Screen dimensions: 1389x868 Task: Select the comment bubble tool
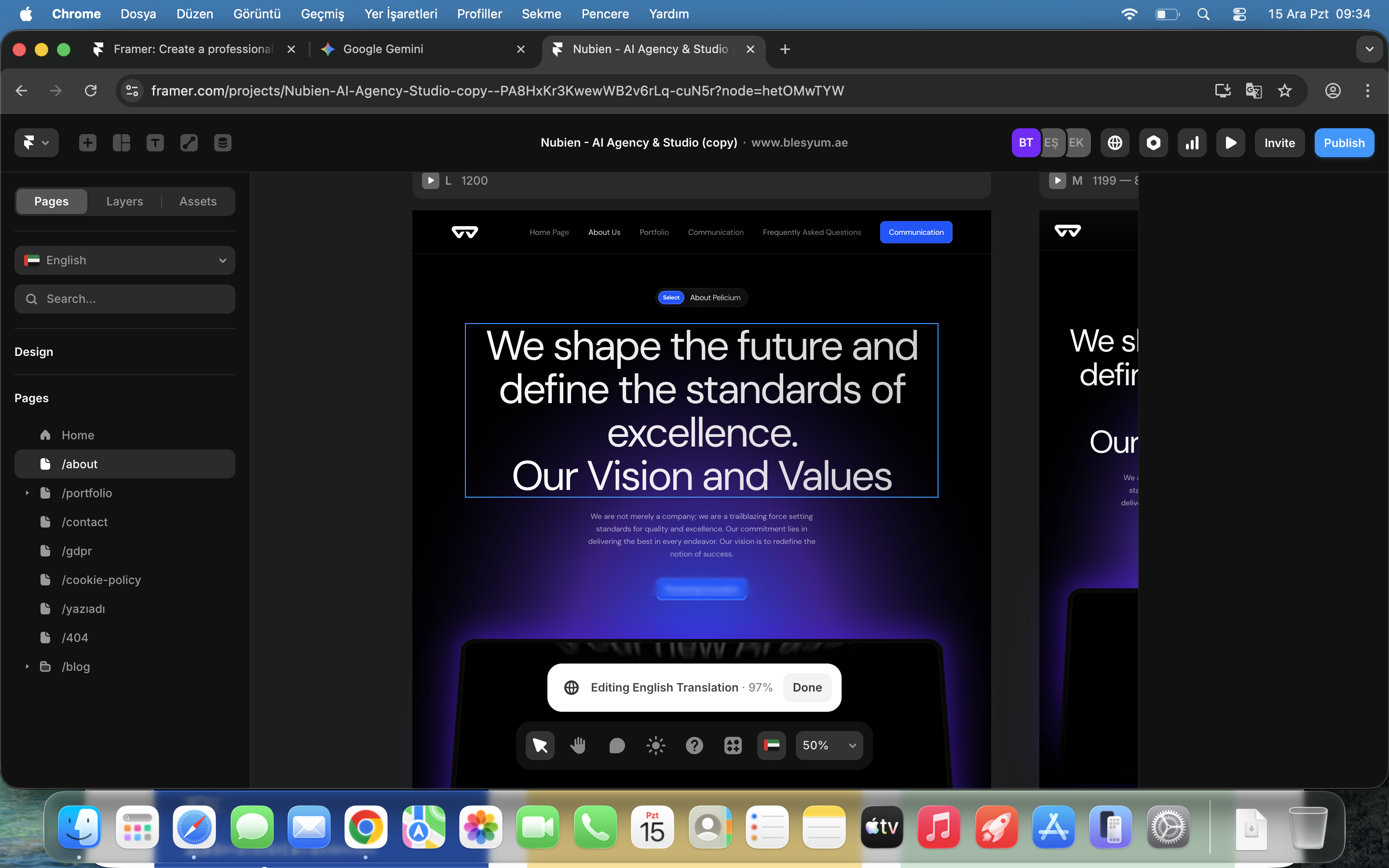tap(617, 745)
